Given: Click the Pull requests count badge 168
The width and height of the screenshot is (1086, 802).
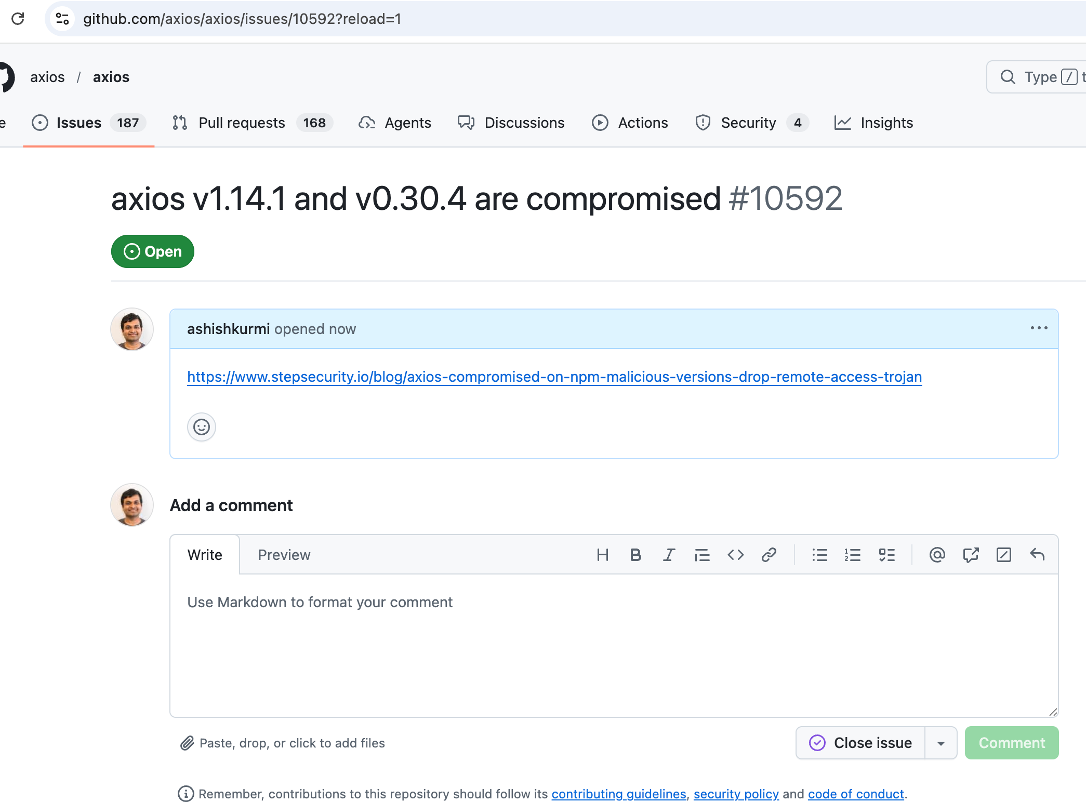Looking at the screenshot, I should (314, 123).
